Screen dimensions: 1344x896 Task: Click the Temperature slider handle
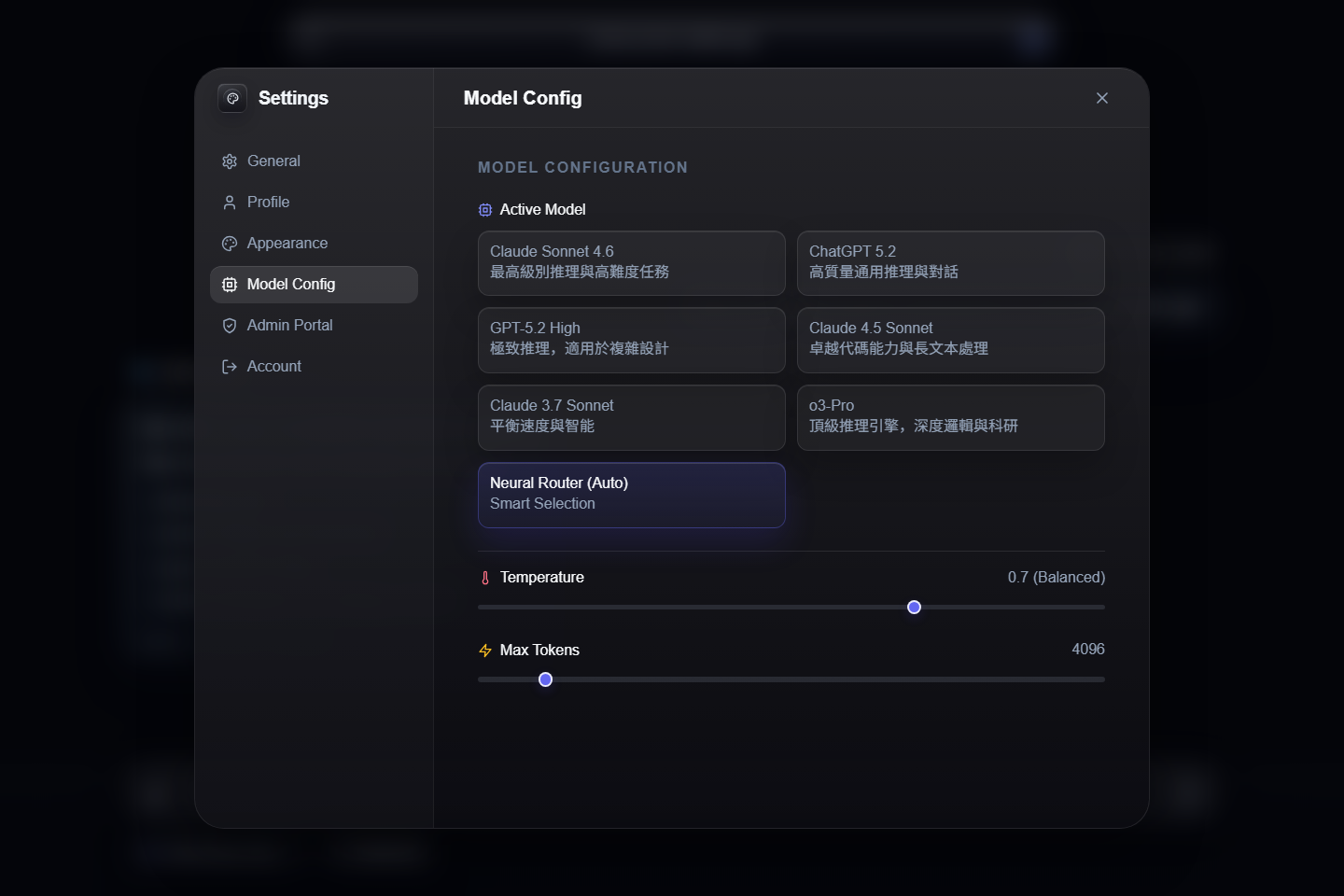click(915, 608)
